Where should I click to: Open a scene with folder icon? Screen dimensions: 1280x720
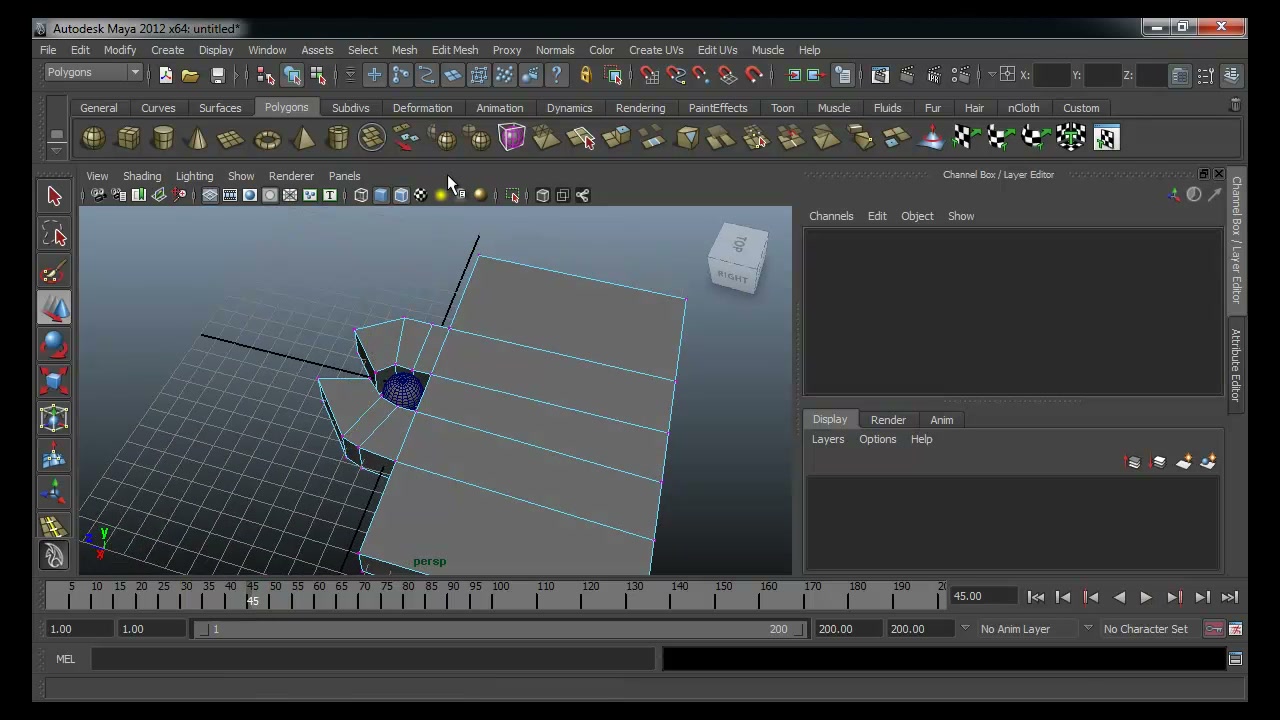190,75
